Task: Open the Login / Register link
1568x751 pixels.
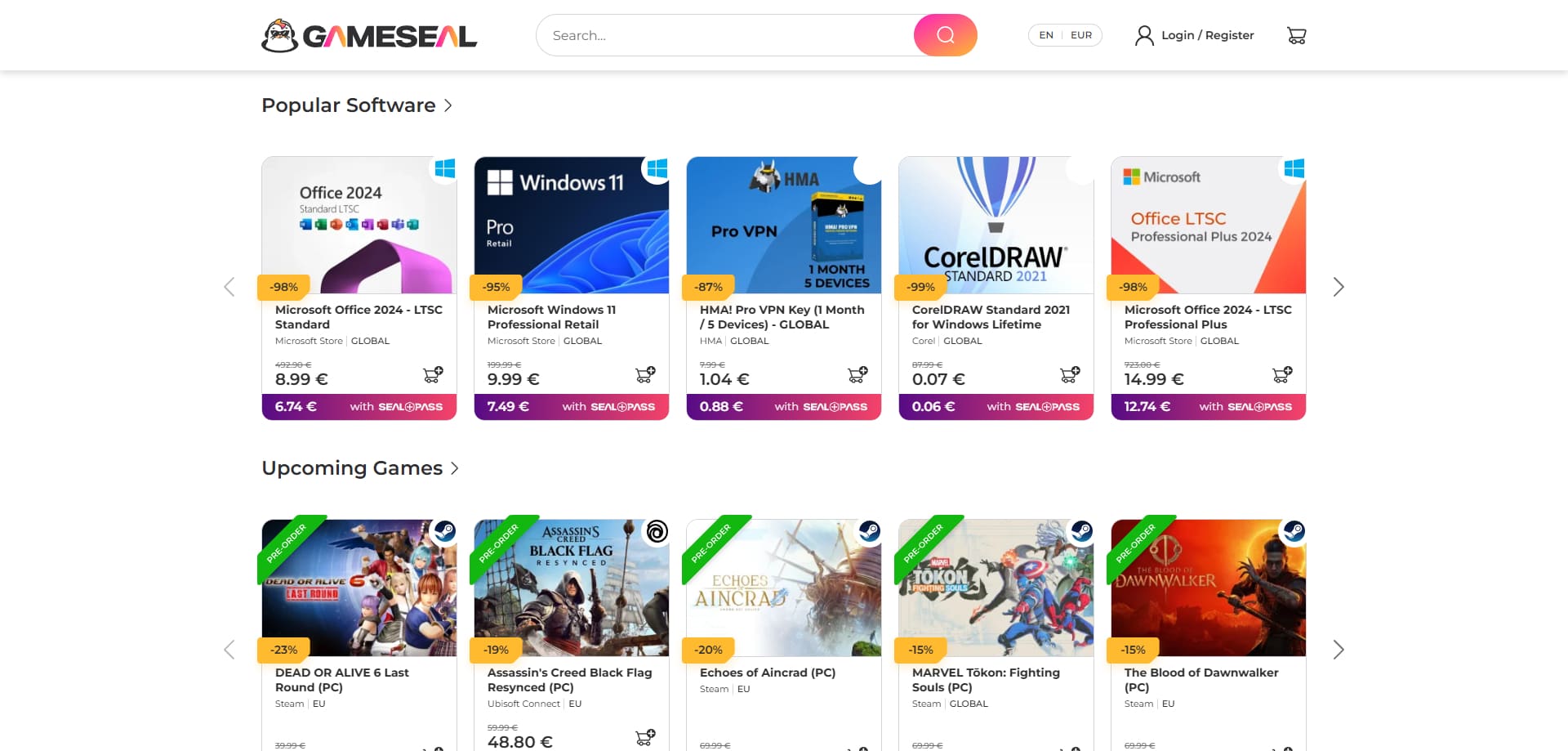Action: 1207,35
